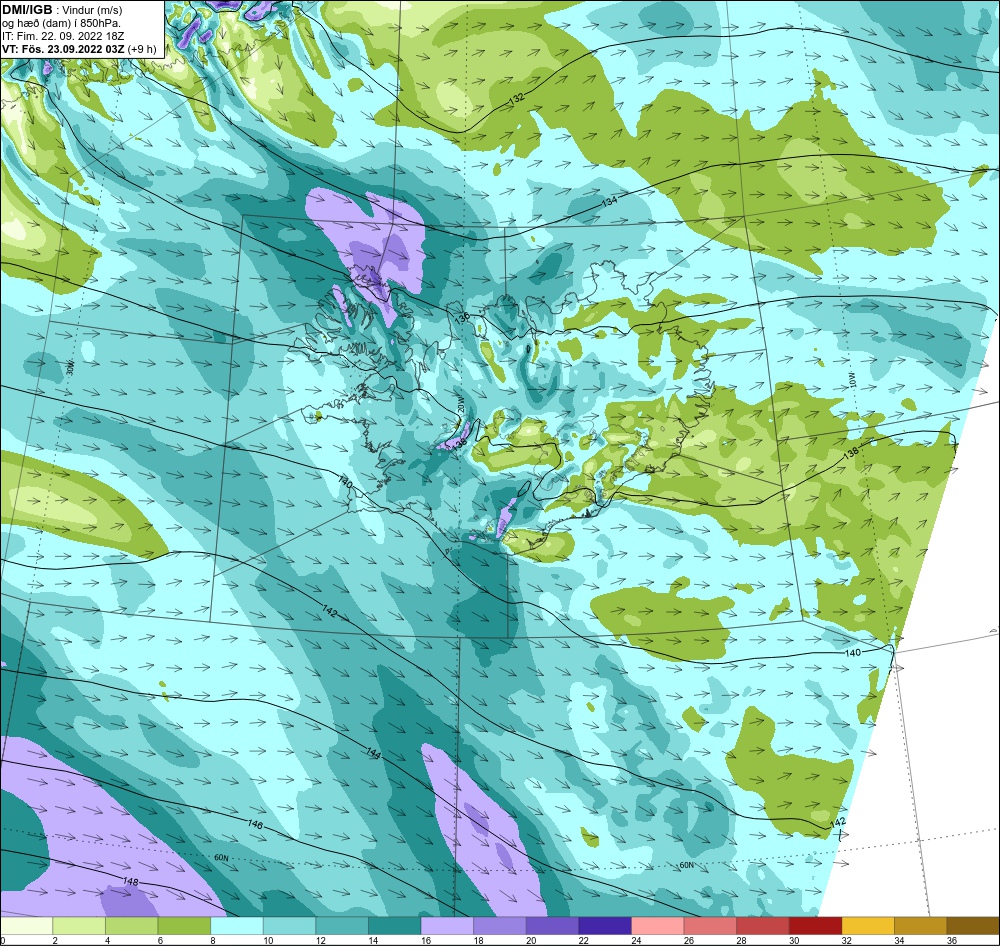This screenshot has height=946, width=1000.
Task: Select the light lime 2–4 m/s legend swatch
Action: tap(79, 926)
